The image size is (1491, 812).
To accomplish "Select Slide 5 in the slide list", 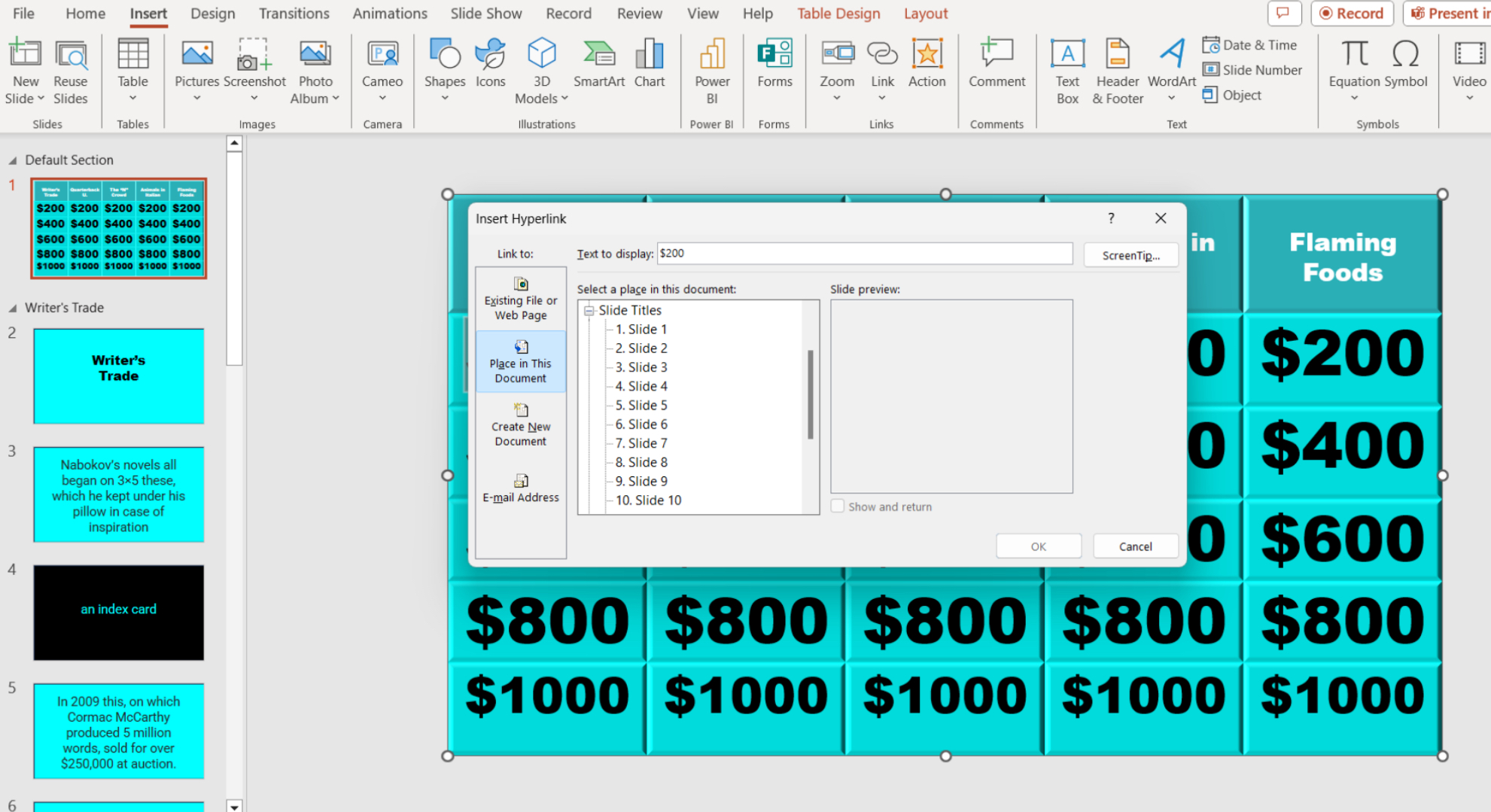I will tap(641, 405).
